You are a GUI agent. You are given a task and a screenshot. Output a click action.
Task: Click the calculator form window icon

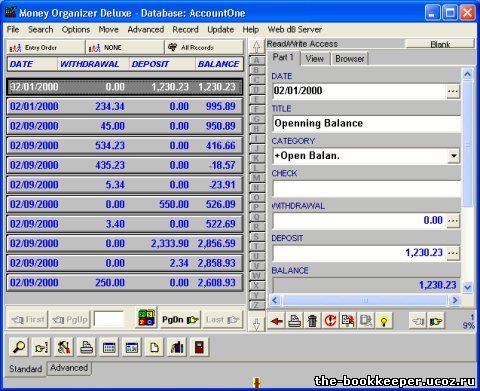point(132,347)
